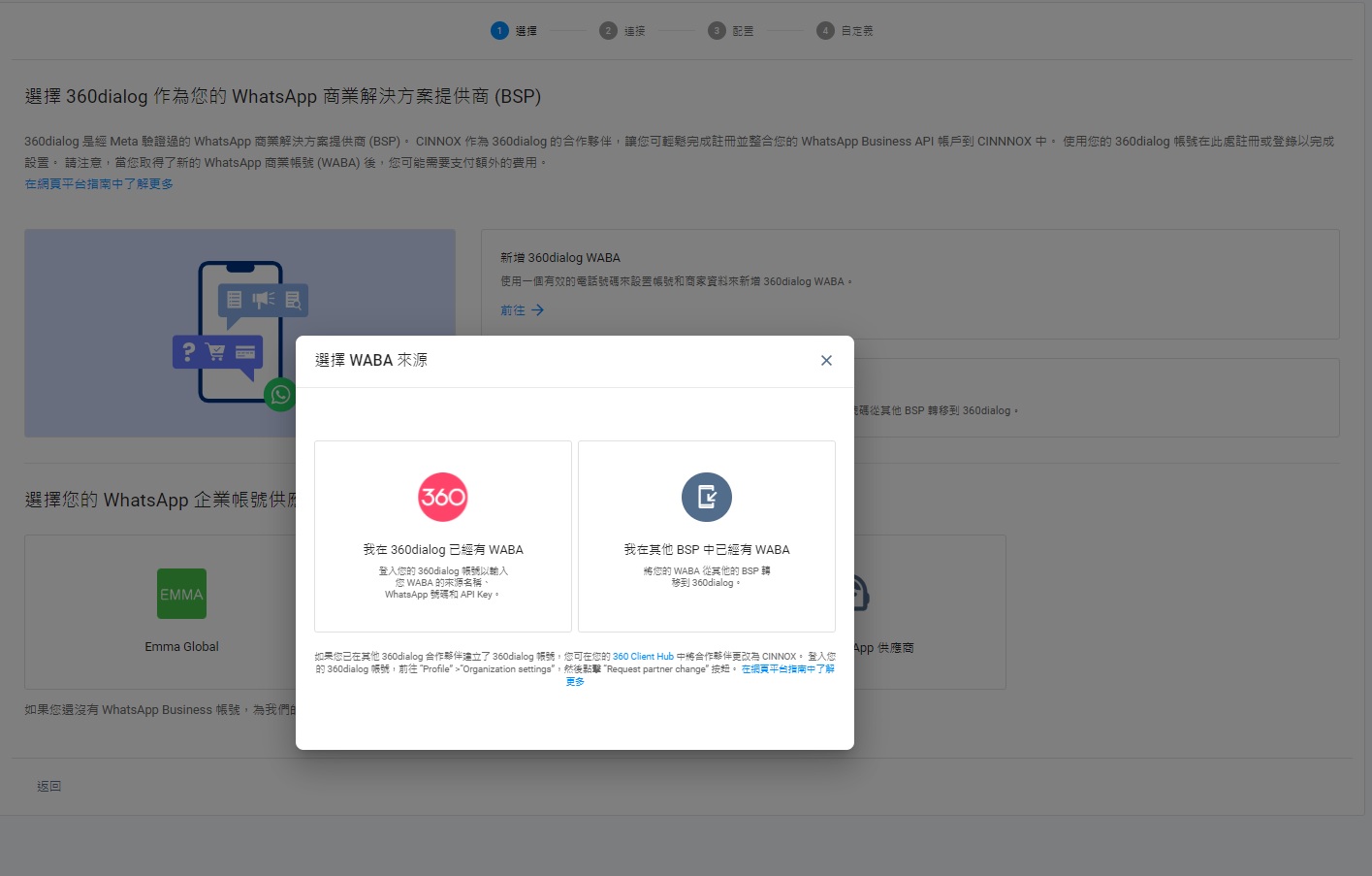Click the 選擇 WABA 來源 dialog title
1372x876 pixels.
point(371,360)
